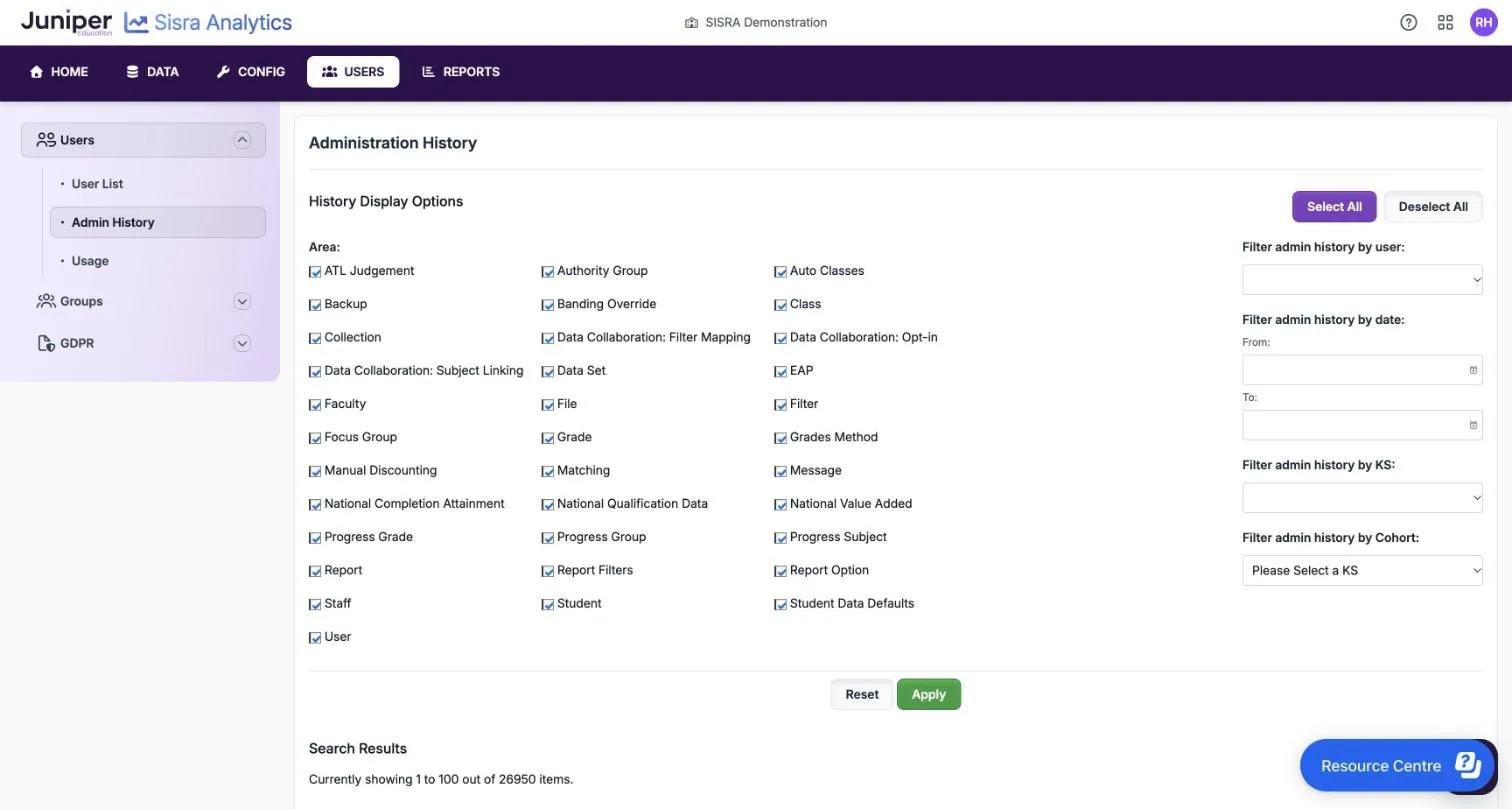Open Usage in sidebar
This screenshot has height=809, width=1512.
[x=90, y=261]
